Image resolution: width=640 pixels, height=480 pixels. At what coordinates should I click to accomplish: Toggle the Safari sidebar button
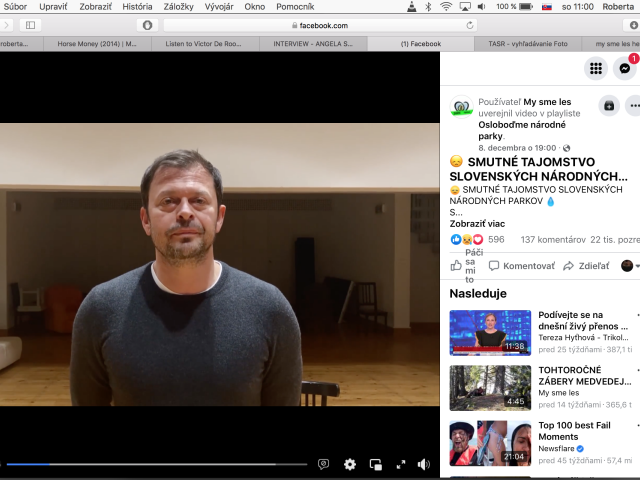tap(31, 25)
